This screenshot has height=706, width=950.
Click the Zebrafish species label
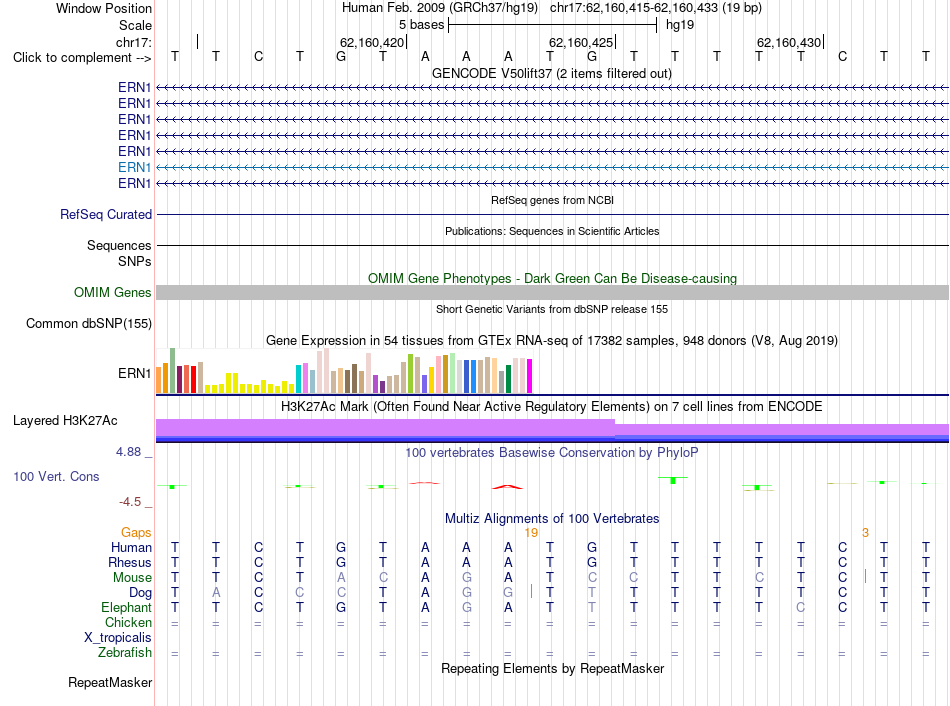point(124,653)
